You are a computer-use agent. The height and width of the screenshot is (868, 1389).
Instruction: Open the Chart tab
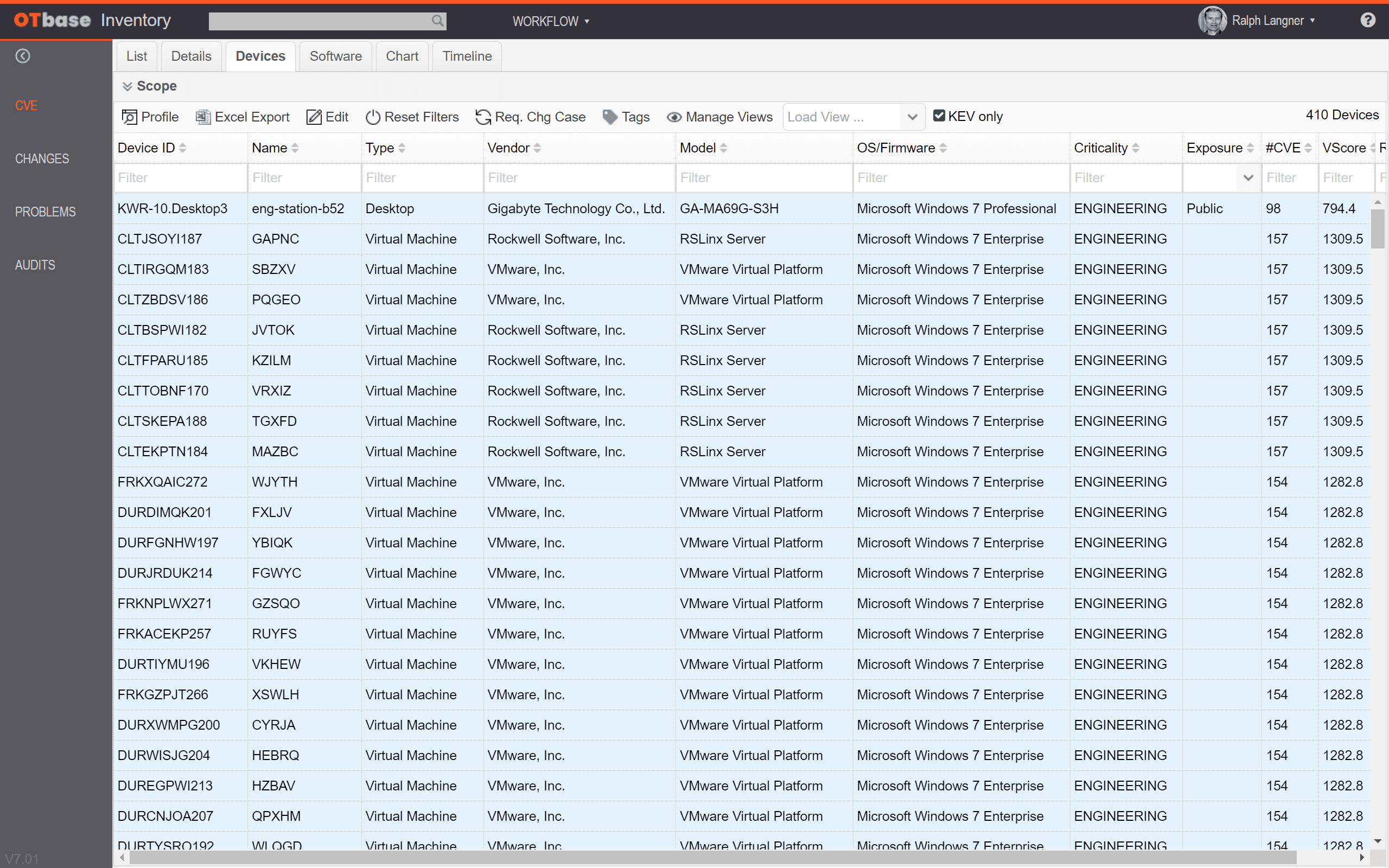(402, 56)
